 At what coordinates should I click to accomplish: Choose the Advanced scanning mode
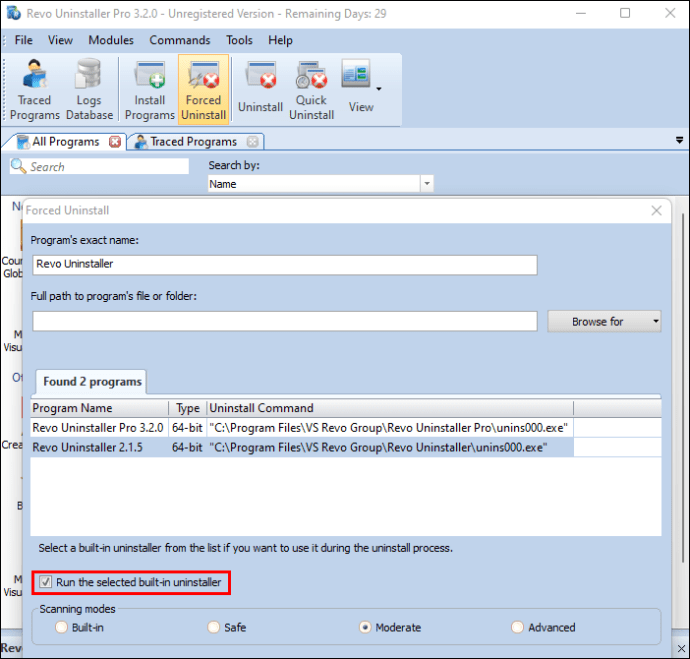[518, 627]
